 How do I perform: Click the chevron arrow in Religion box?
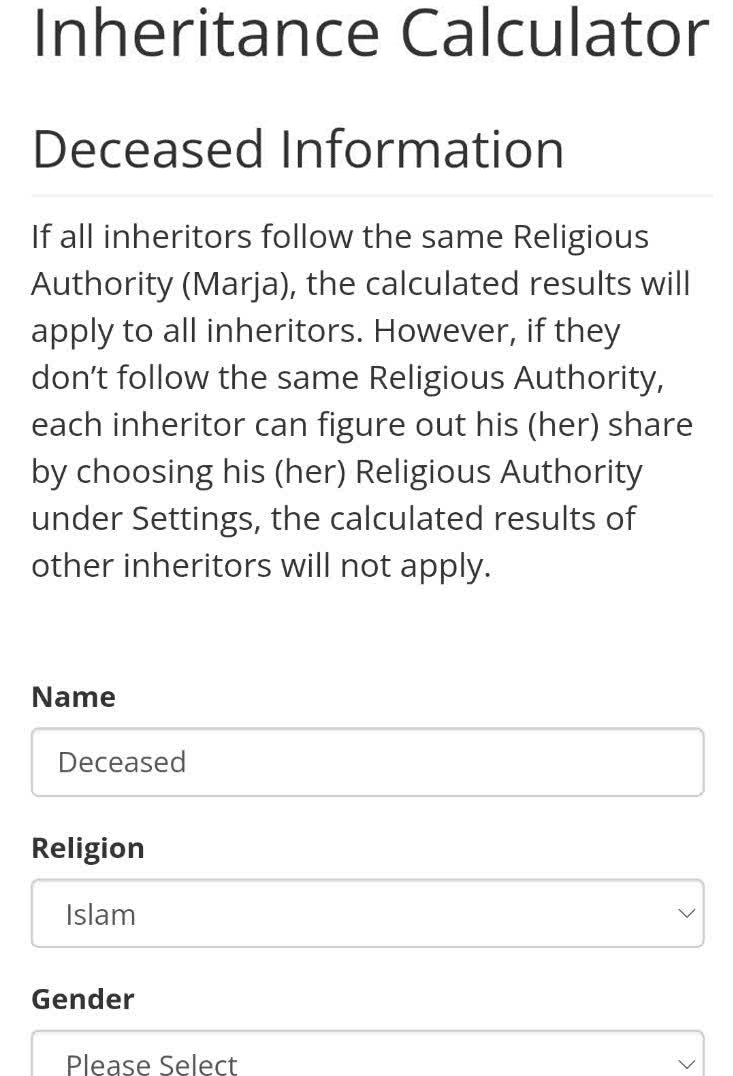[x=686, y=913]
